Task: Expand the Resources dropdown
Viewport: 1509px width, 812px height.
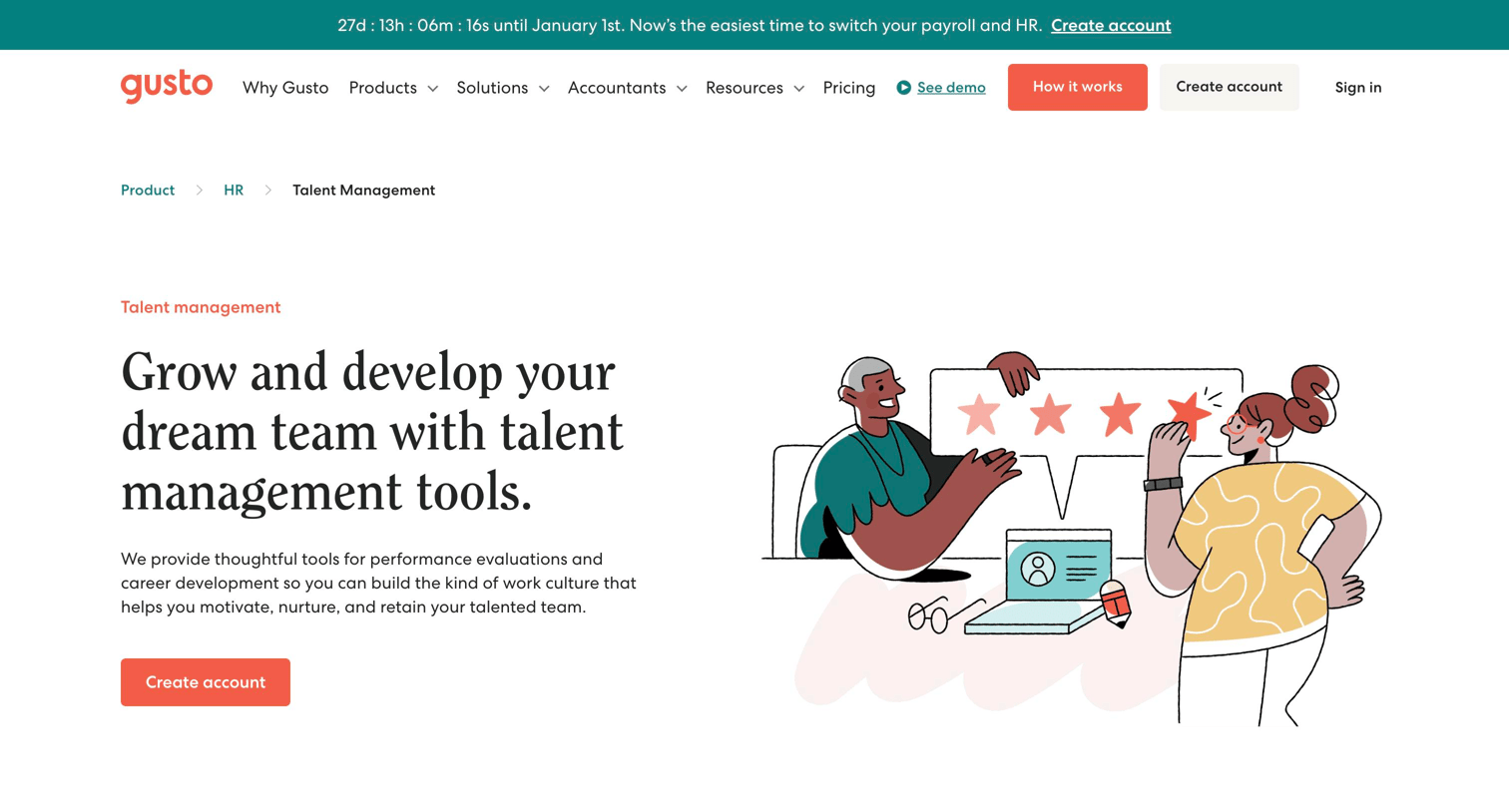Action: (754, 88)
